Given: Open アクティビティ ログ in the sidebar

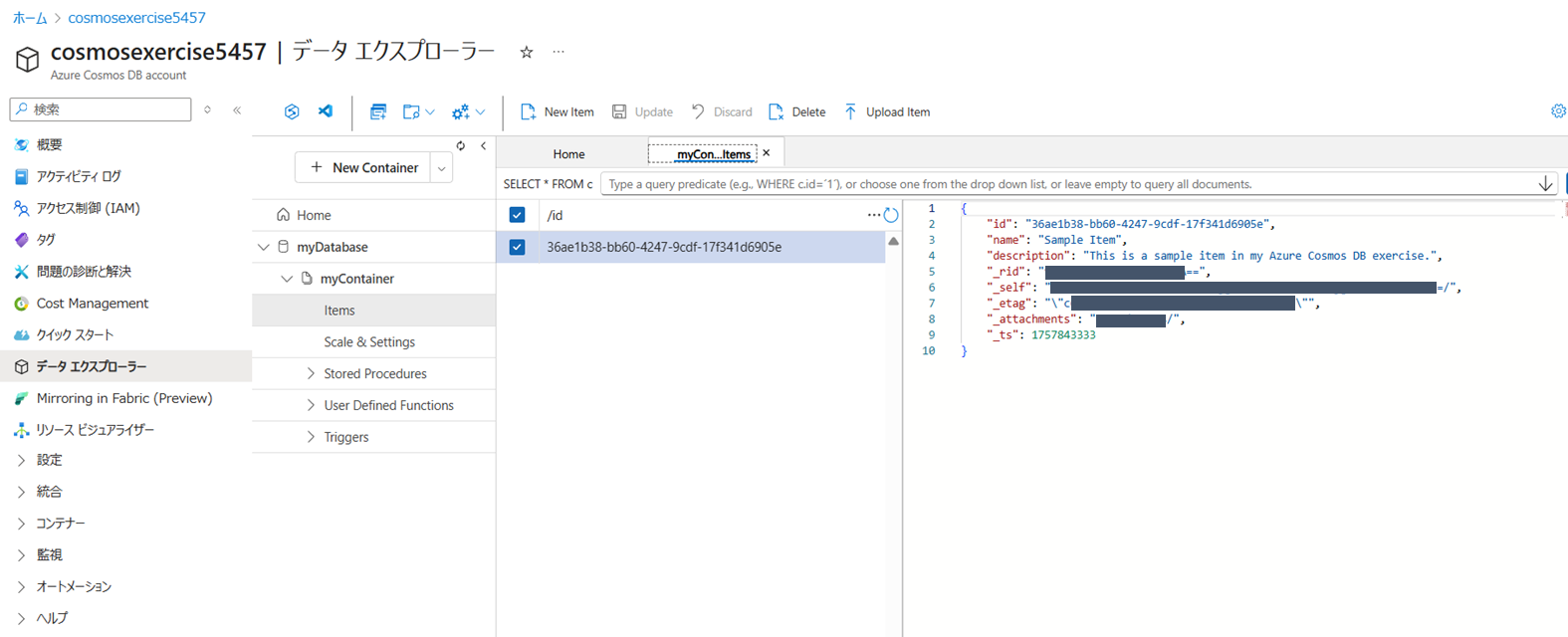Looking at the screenshot, I should point(78,176).
